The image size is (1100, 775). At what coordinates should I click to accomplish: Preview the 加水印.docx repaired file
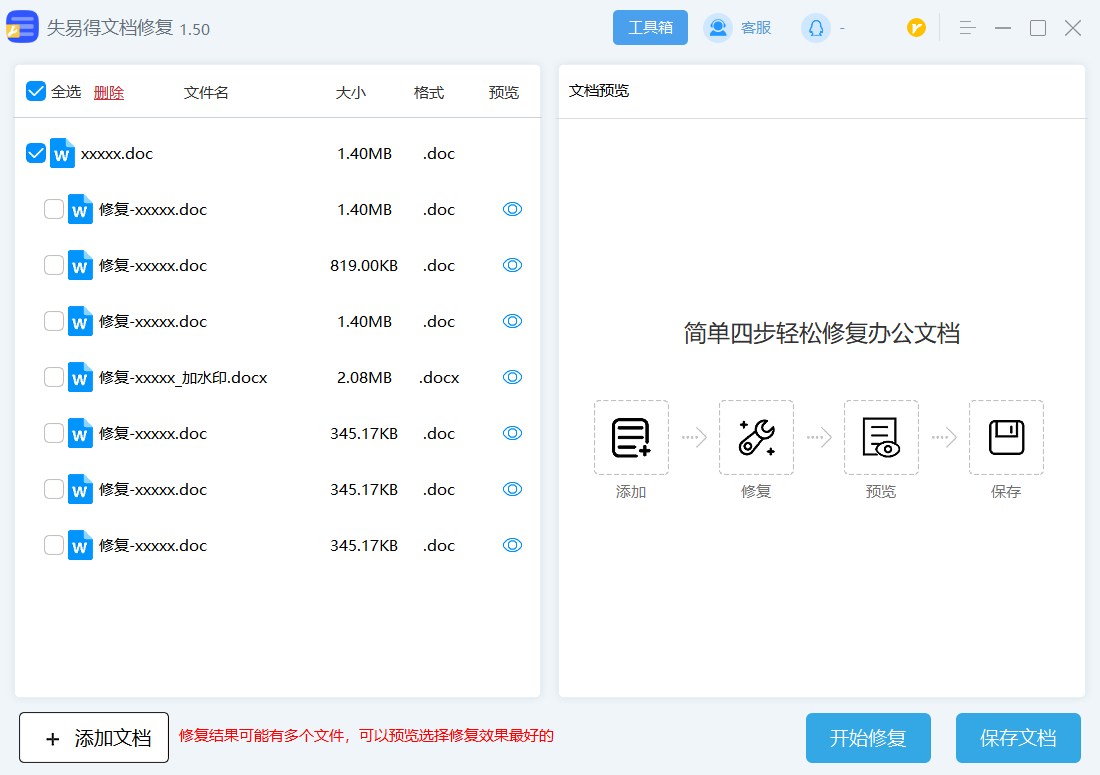click(x=512, y=378)
